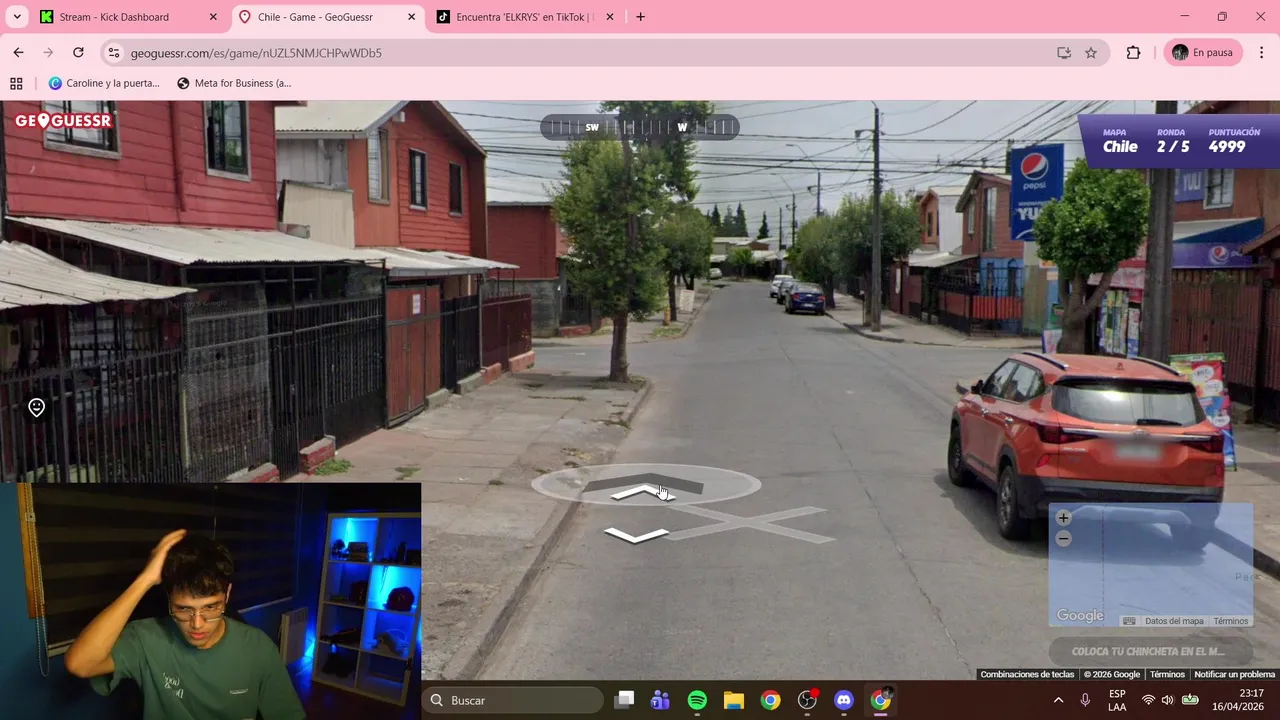Click the Windows taskbar 'Buscar' search box

(x=513, y=700)
